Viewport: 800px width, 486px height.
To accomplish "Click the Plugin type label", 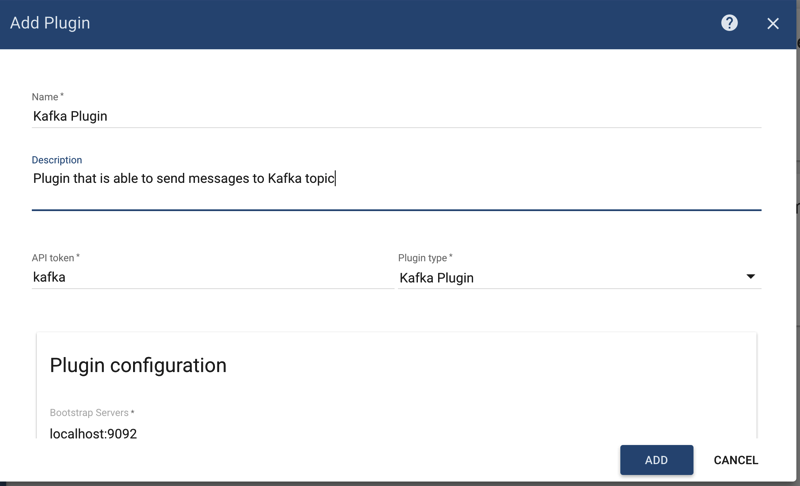I will point(424,258).
